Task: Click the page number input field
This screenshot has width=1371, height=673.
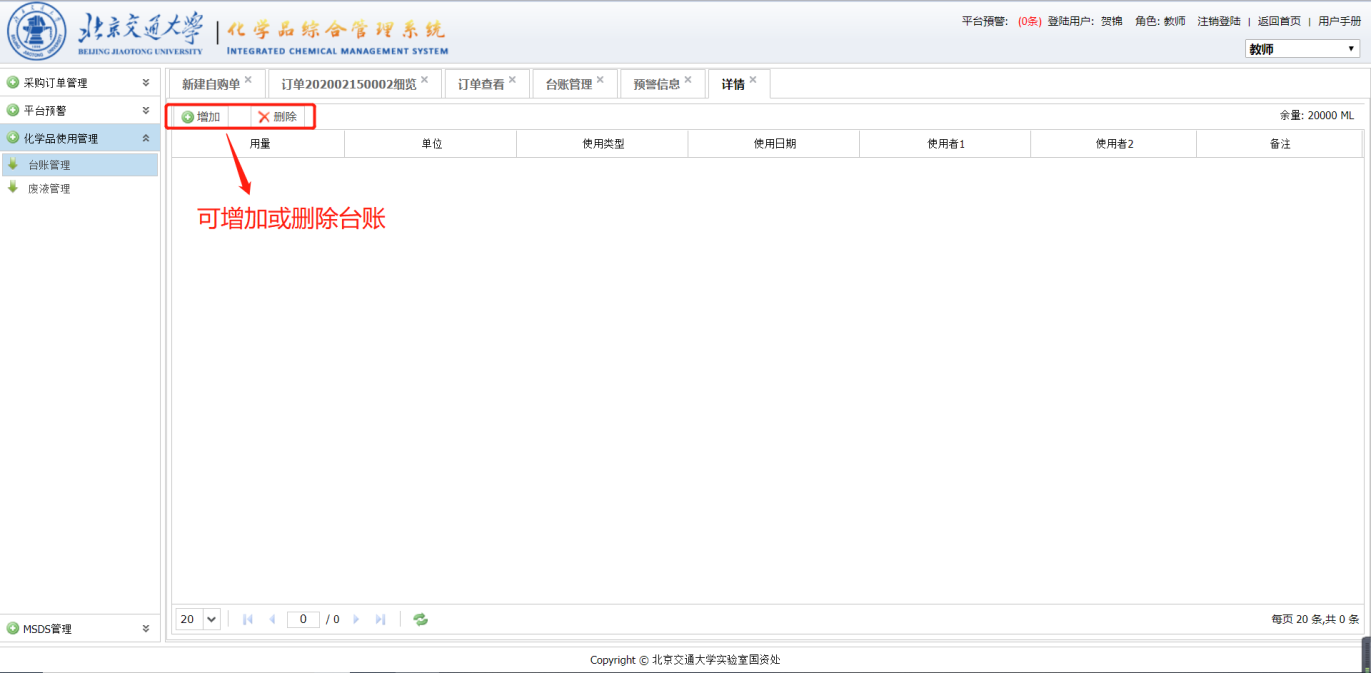Action: click(x=303, y=620)
